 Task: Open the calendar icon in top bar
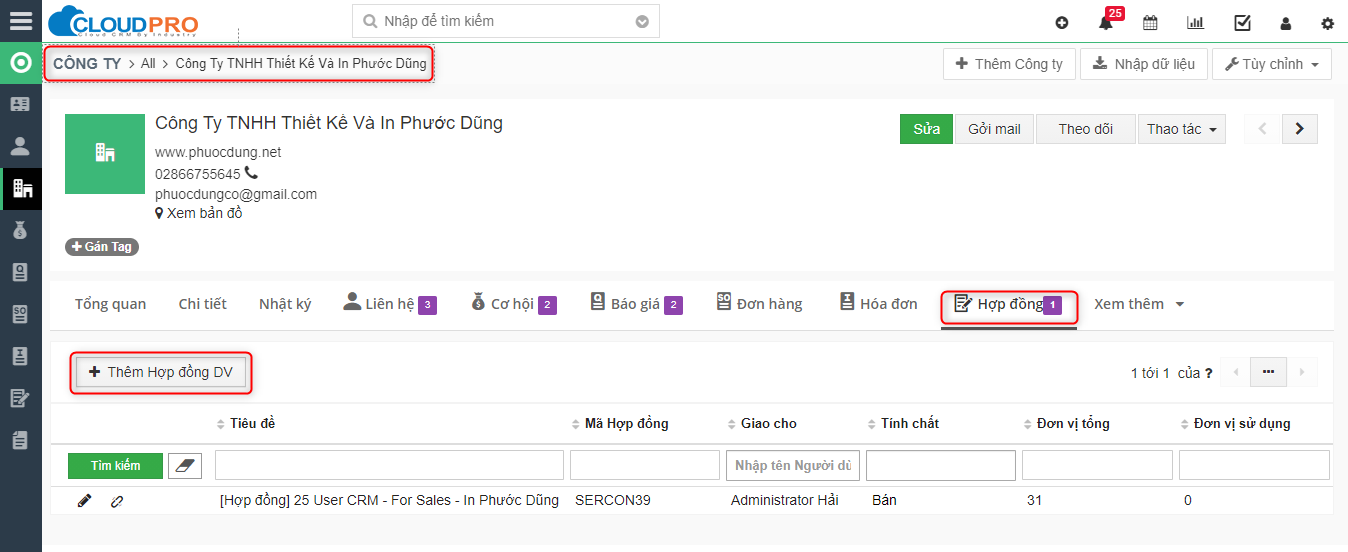pyautogui.click(x=1150, y=23)
